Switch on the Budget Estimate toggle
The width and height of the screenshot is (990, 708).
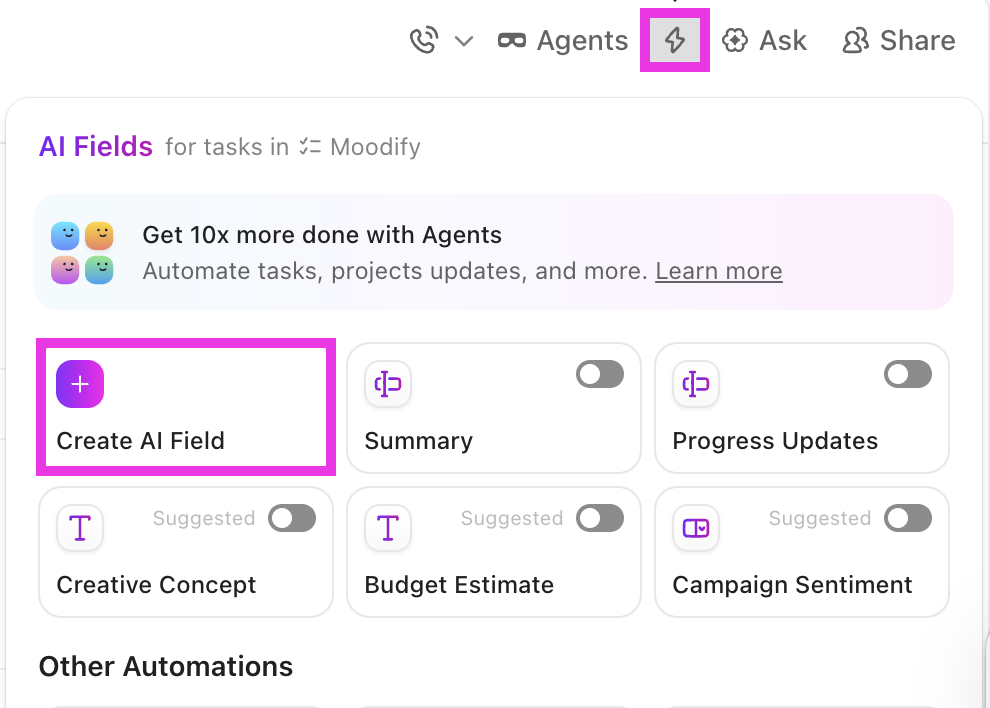[x=600, y=519]
